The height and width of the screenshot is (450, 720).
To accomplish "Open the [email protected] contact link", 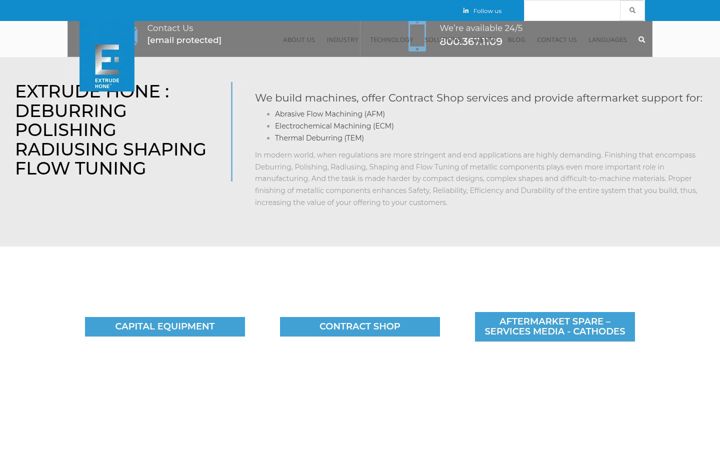I will [x=184, y=40].
